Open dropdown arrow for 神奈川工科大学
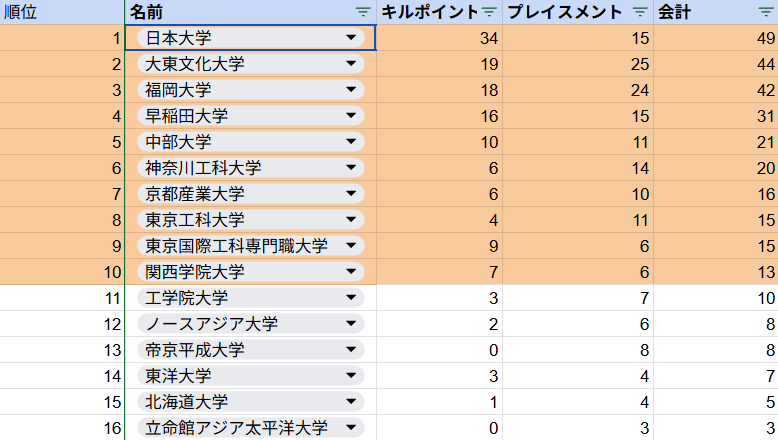Screen dimensions: 778x440 point(351,168)
